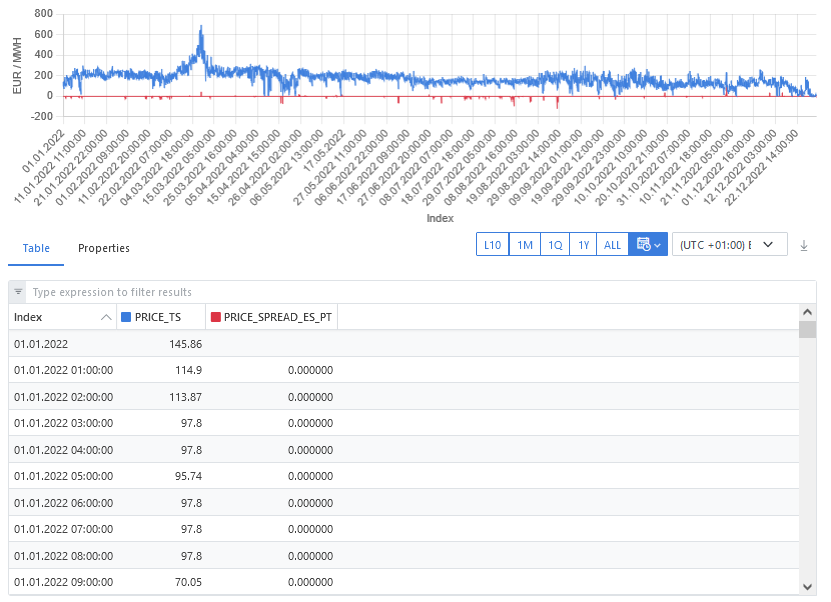The image size is (831, 602).
Task: Select the L10 range toggle
Action: (x=492, y=245)
